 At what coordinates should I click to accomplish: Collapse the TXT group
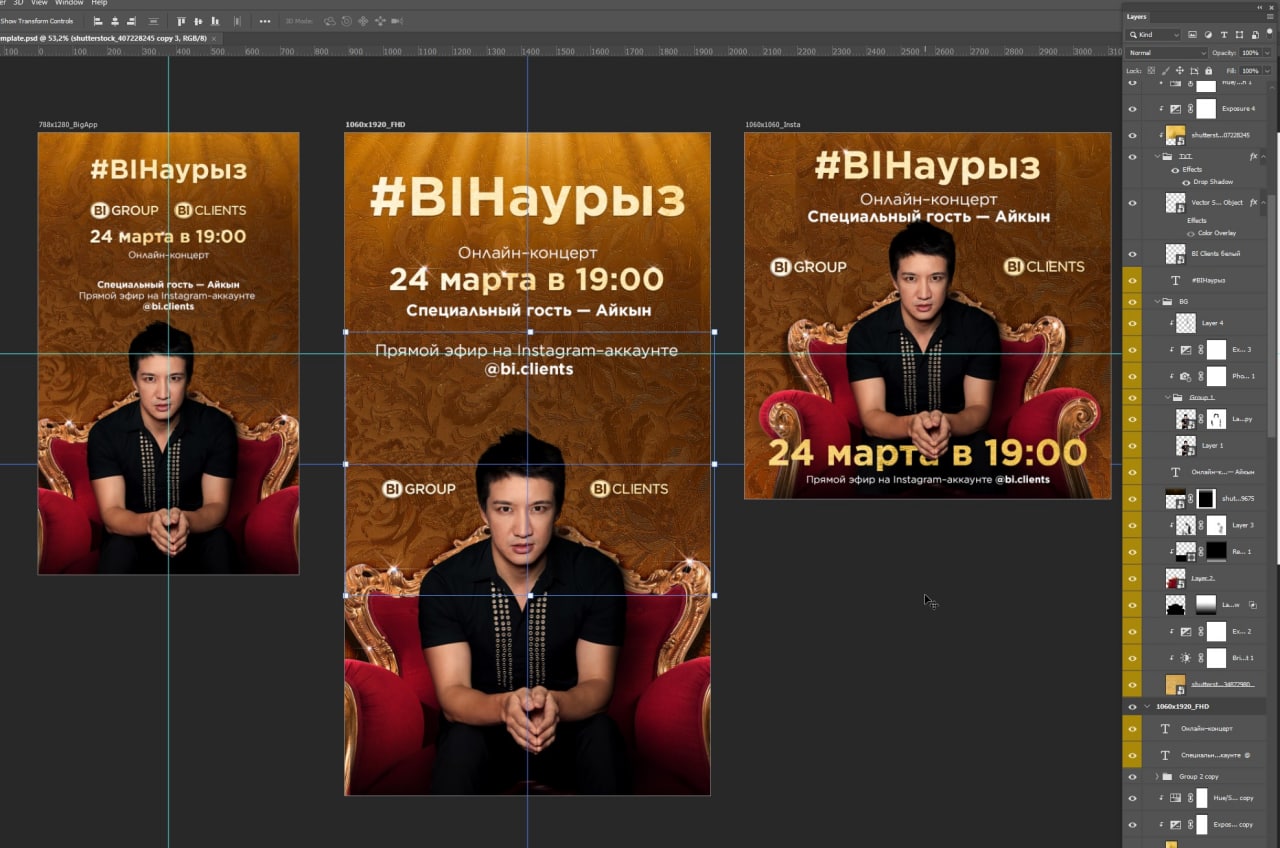pos(1158,157)
